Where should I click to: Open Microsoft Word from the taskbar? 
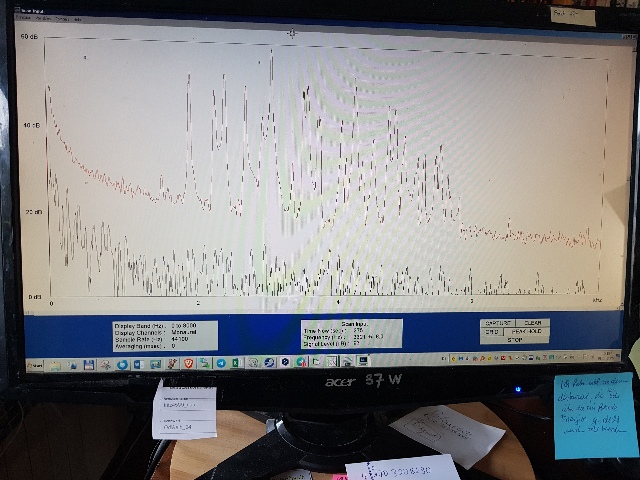pyautogui.click(x=138, y=364)
